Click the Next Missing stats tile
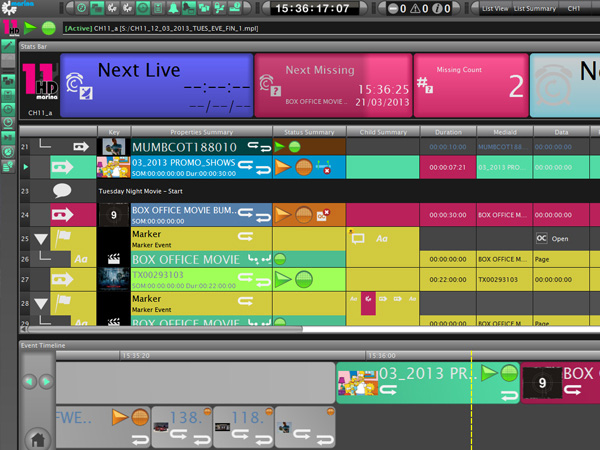This screenshot has width=600, height=450. point(333,85)
